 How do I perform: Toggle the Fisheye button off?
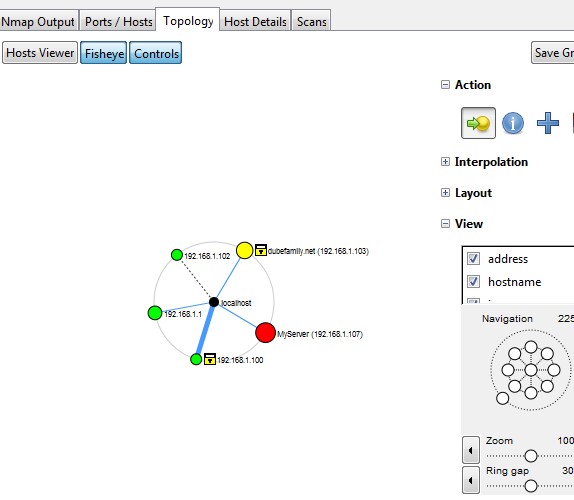[x=104, y=53]
